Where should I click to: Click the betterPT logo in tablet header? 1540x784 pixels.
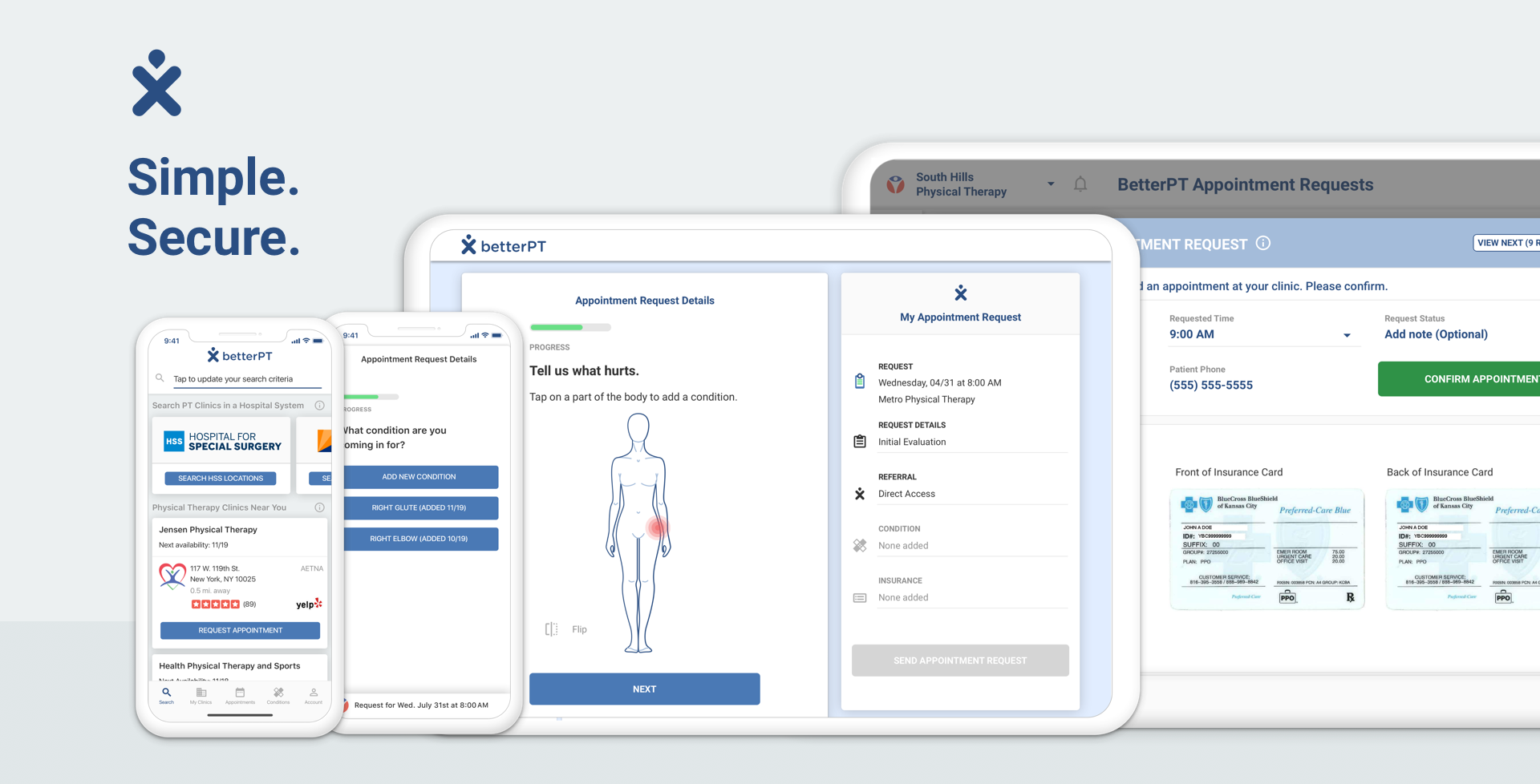coord(504,246)
